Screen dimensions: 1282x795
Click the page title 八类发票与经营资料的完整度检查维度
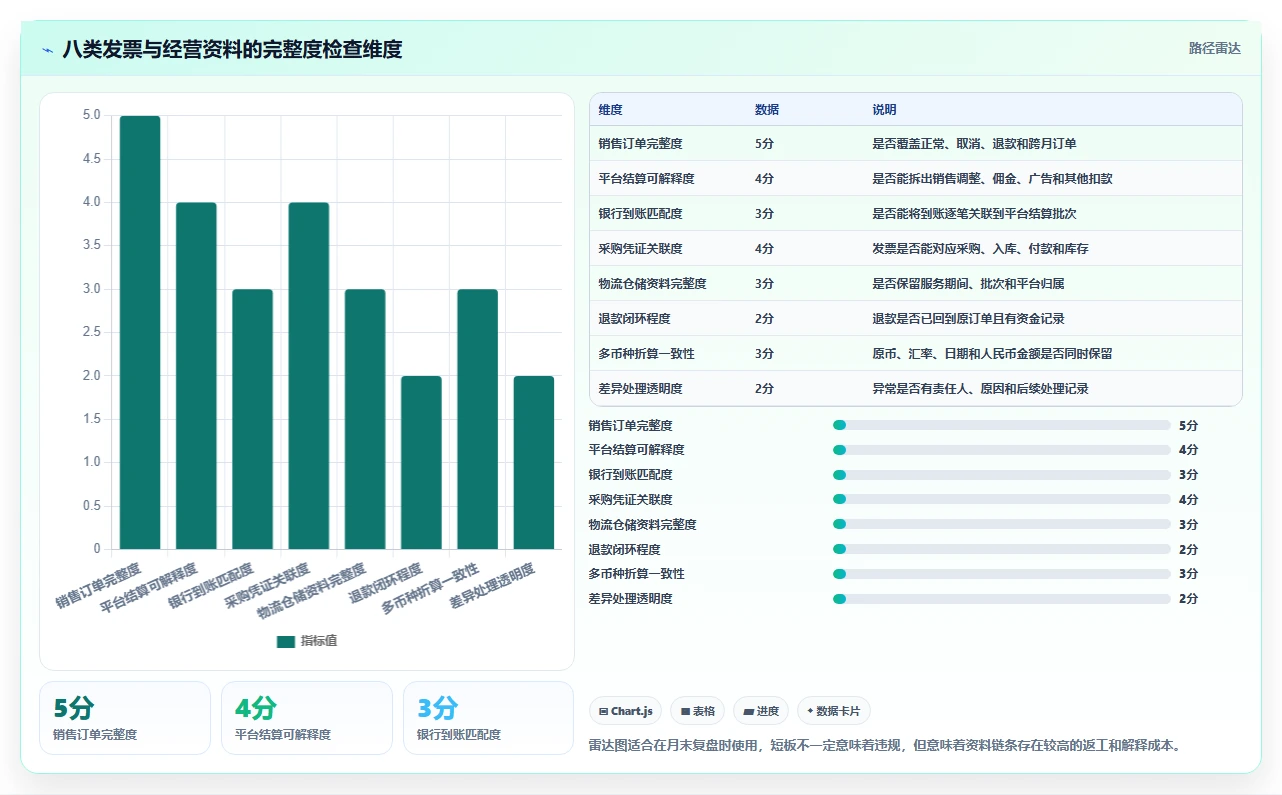[x=232, y=49]
